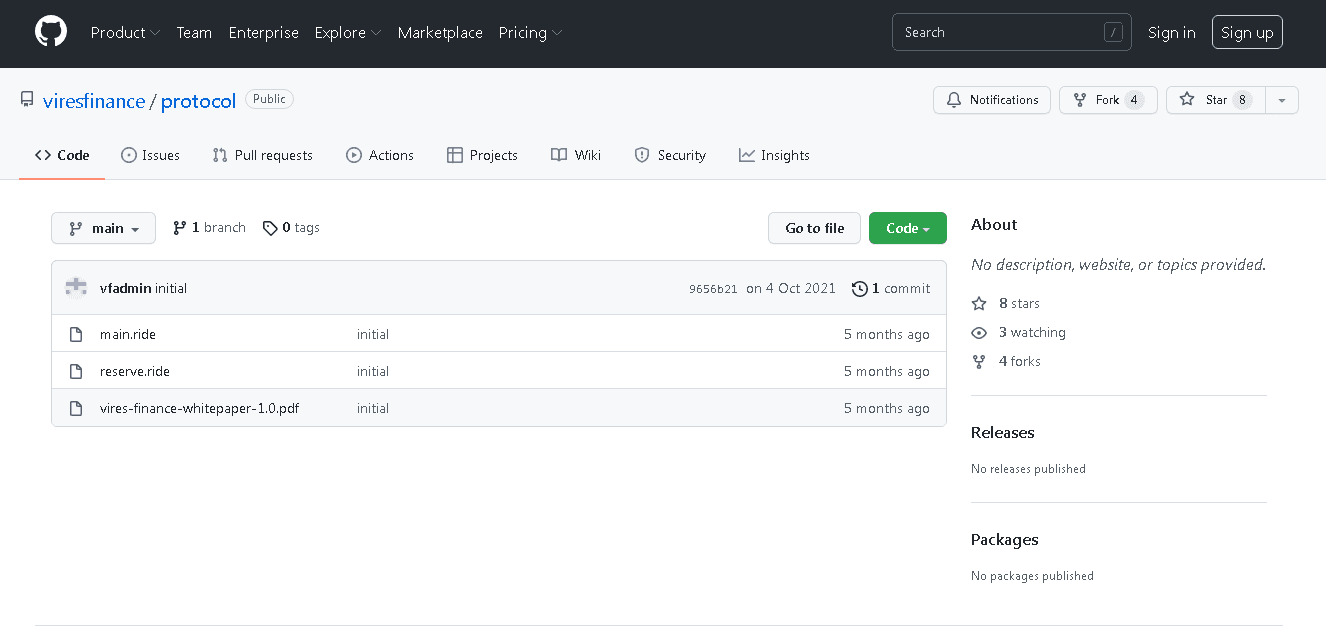Click the star icon next to 8 stars

click(979, 303)
